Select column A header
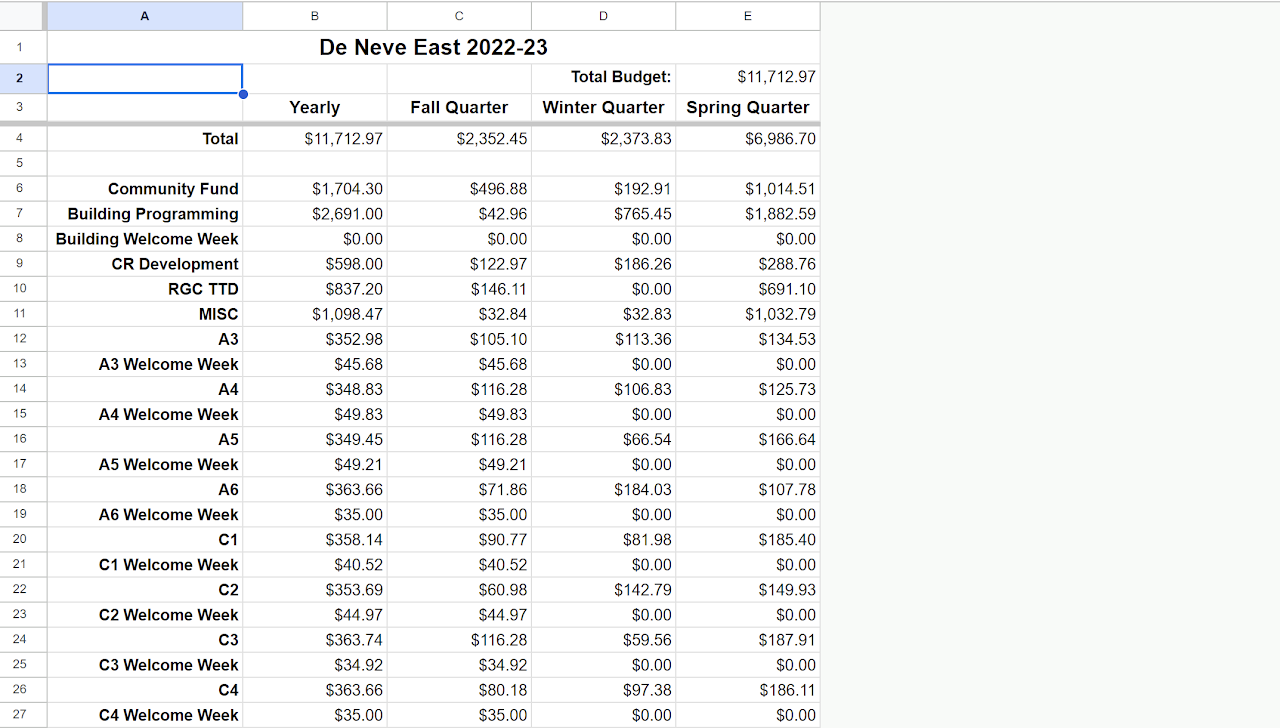The image size is (1280, 728). pyautogui.click(x=145, y=16)
